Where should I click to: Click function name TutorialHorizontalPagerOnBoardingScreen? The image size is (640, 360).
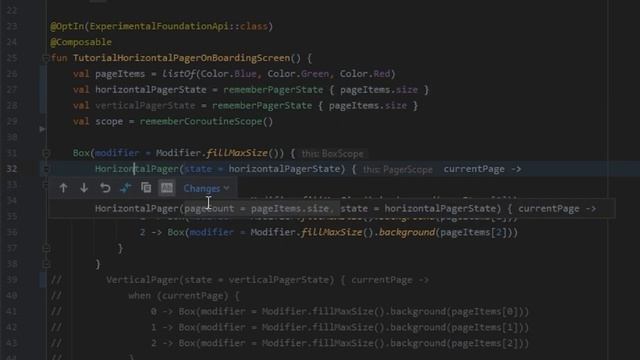(181, 58)
